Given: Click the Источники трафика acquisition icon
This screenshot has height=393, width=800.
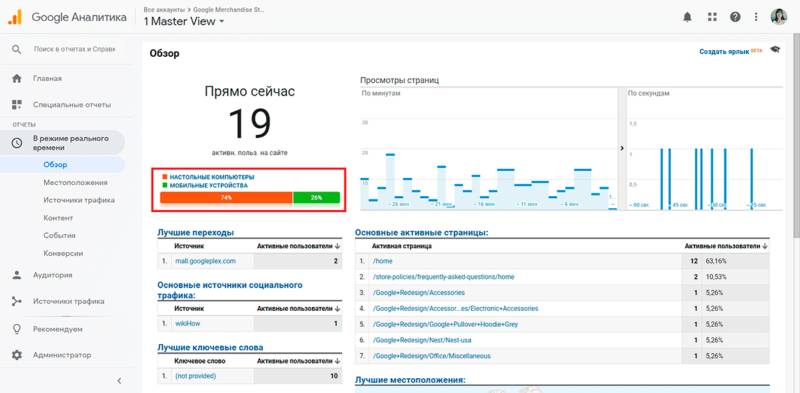Looking at the screenshot, I should coord(17,301).
